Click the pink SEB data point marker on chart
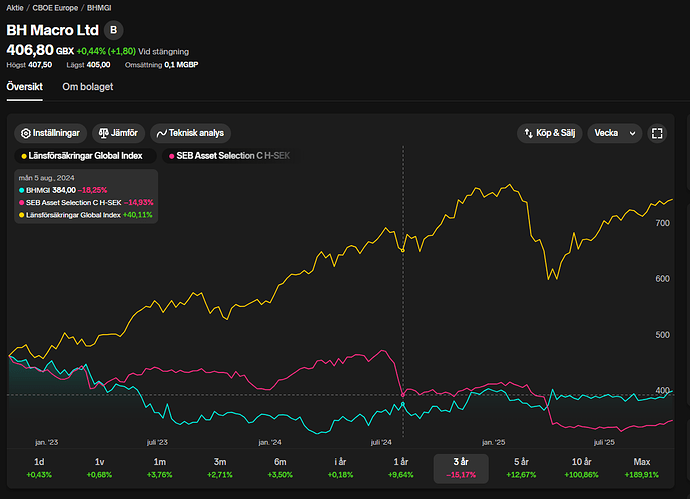This screenshot has width=690, height=499. pos(402,395)
